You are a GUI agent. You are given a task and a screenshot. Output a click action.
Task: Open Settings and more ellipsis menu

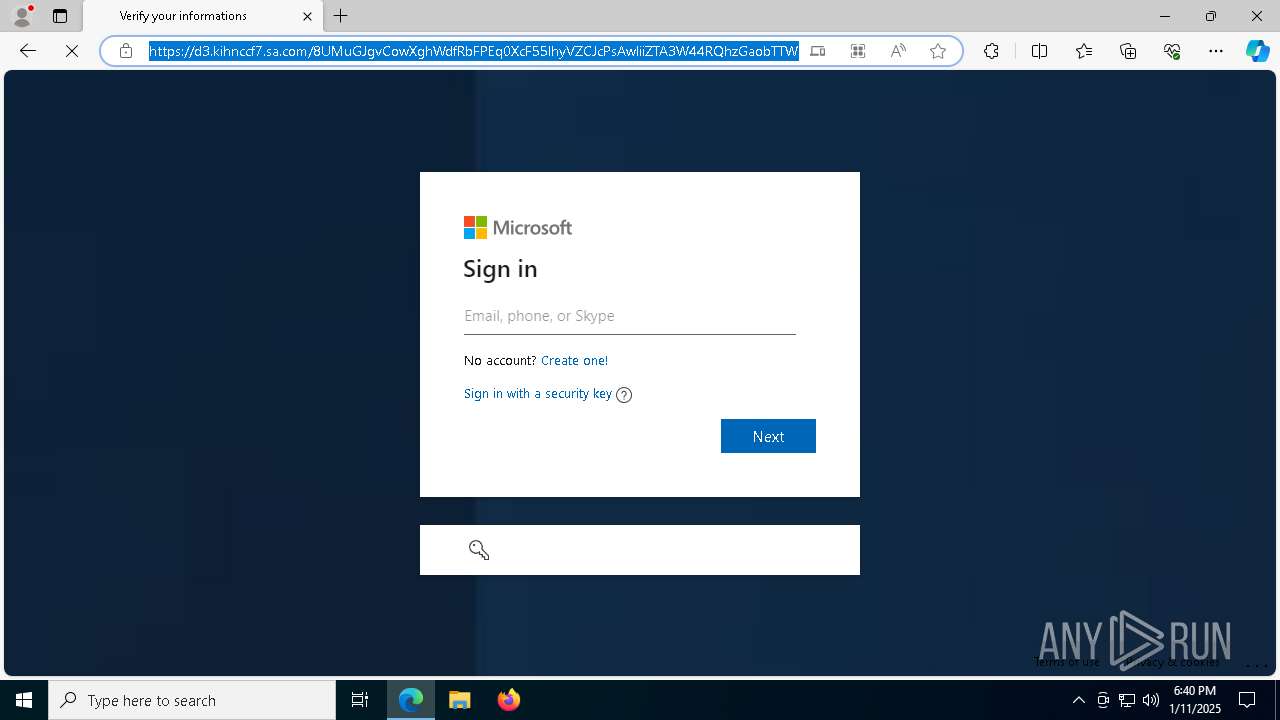tap(1216, 51)
